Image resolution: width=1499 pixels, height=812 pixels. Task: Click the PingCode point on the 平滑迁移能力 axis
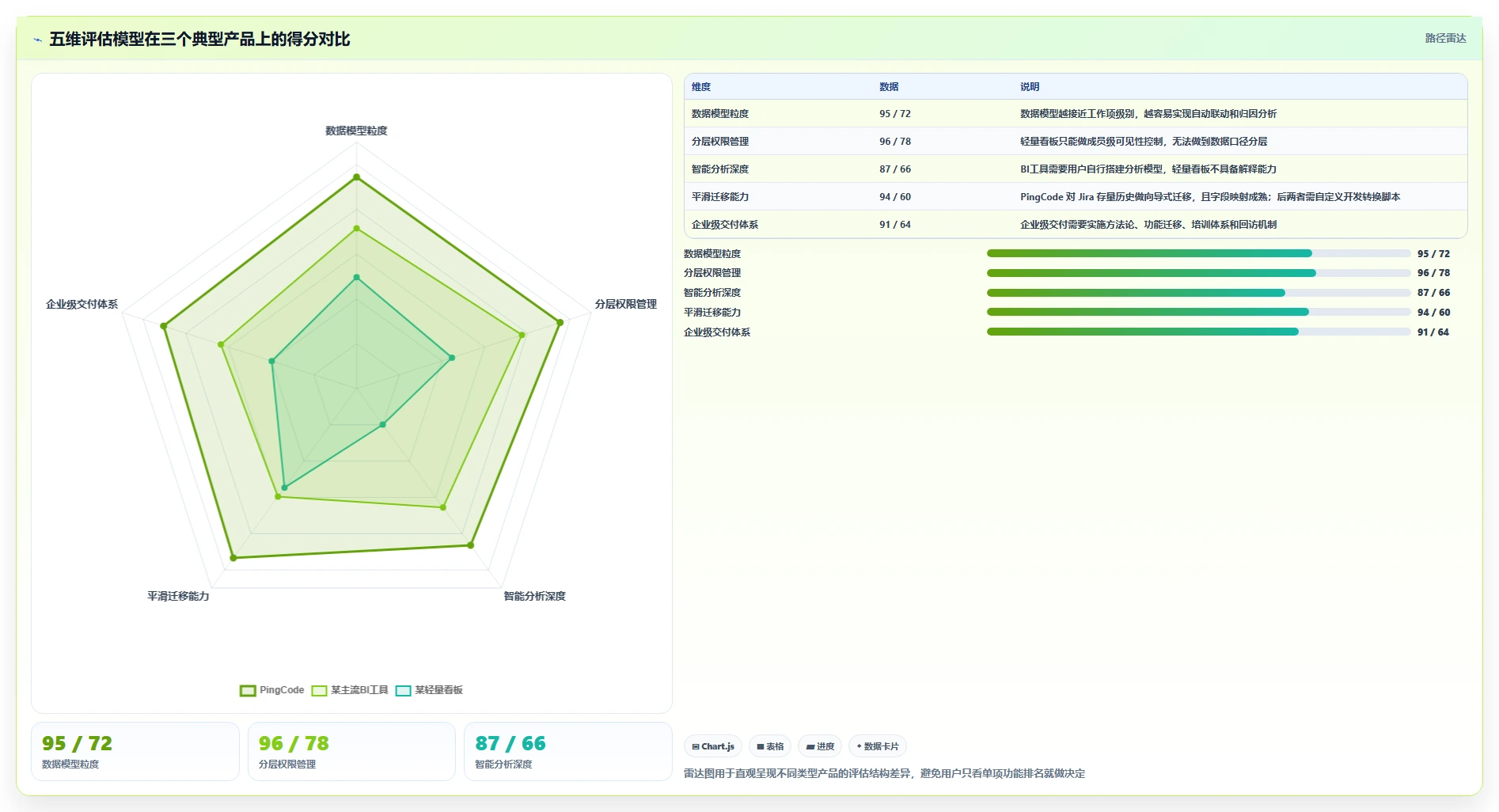(x=233, y=558)
